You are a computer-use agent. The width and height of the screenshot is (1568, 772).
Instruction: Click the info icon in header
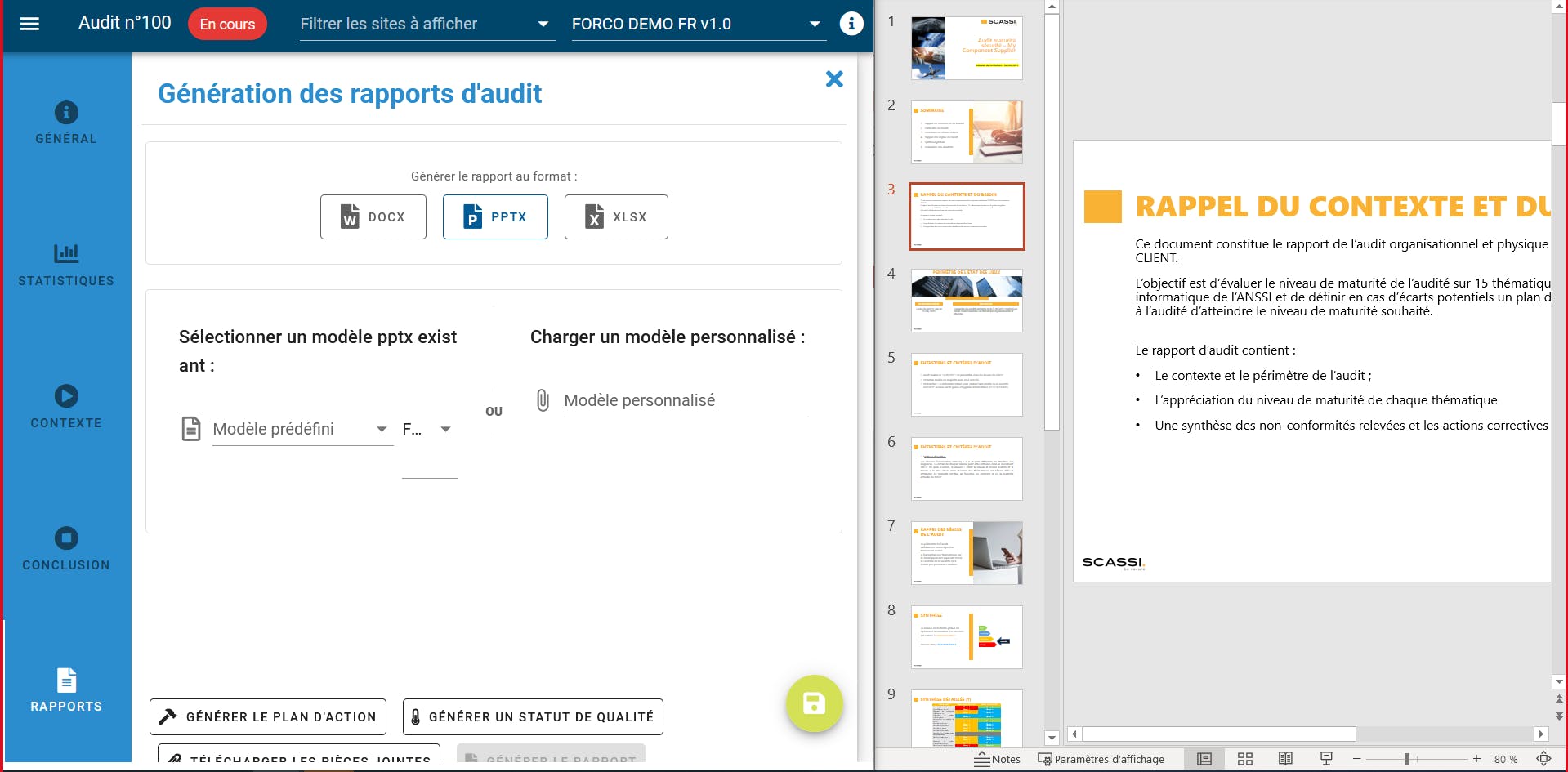[851, 24]
